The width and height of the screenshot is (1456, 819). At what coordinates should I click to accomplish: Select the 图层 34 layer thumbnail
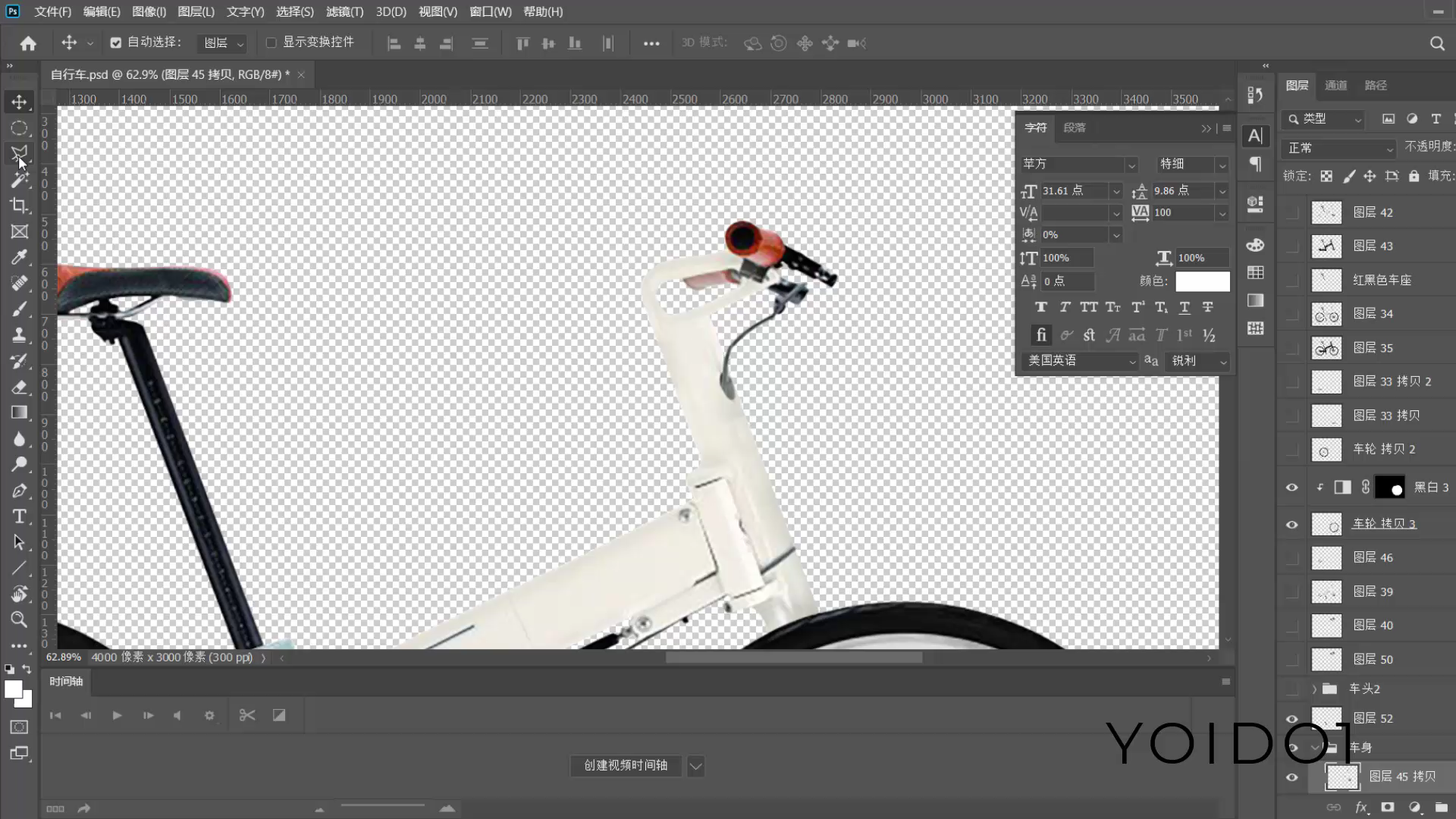pyautogui.click(x=1326, y=314)
